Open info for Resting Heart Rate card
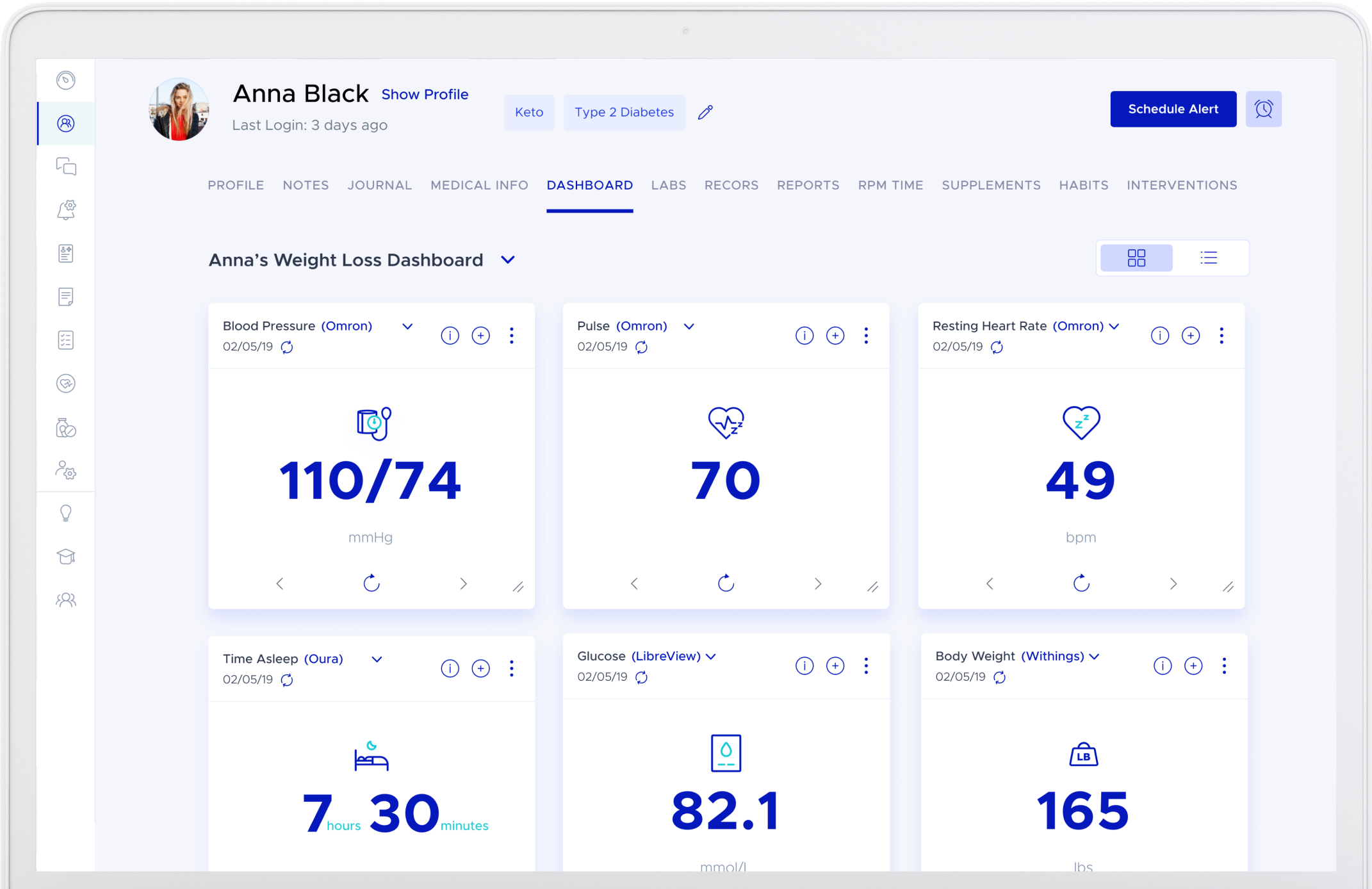This screenshot has width=1372, height=889. [1160, 336]
